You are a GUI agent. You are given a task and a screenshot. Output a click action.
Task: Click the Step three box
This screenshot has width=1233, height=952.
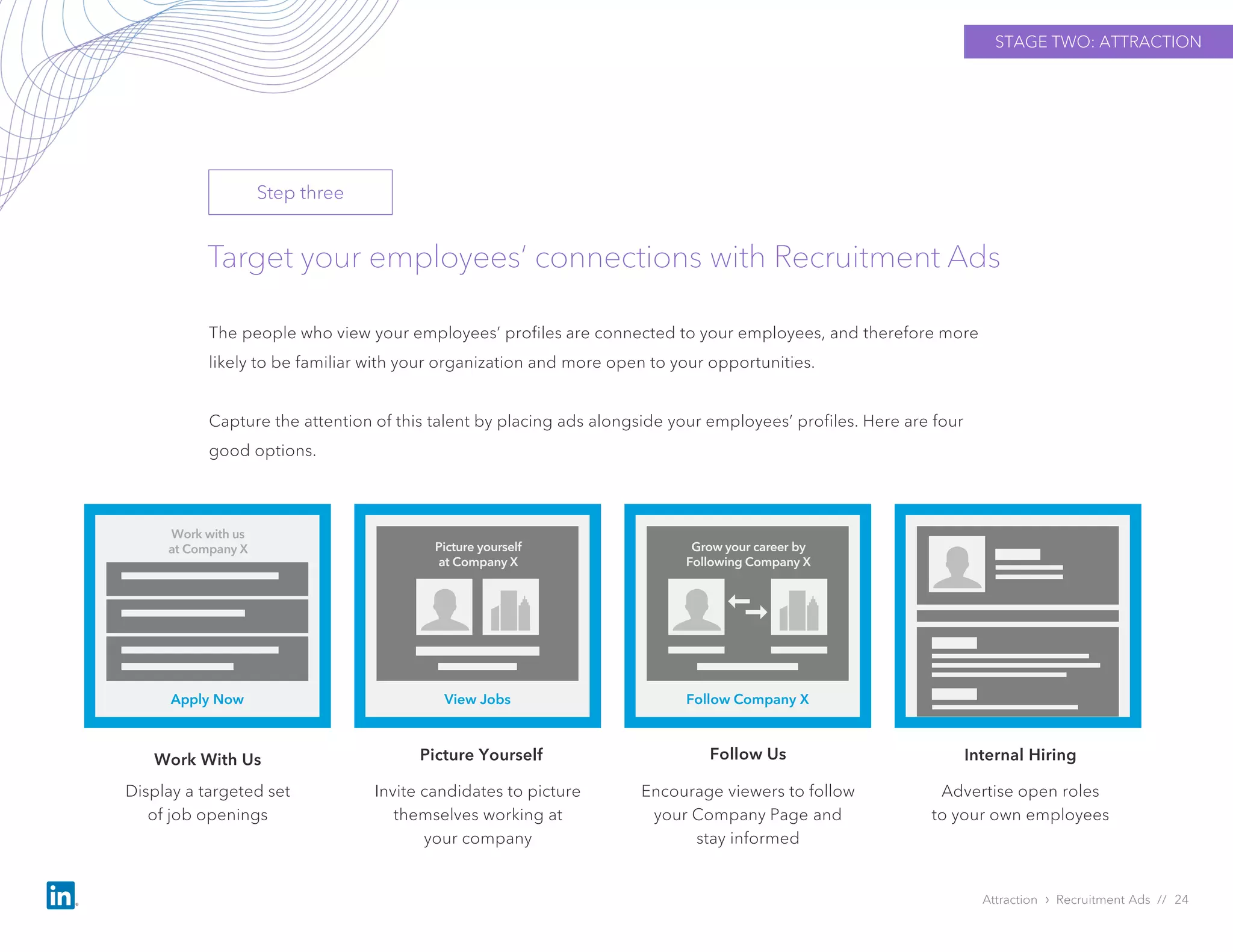pos(300,192)
